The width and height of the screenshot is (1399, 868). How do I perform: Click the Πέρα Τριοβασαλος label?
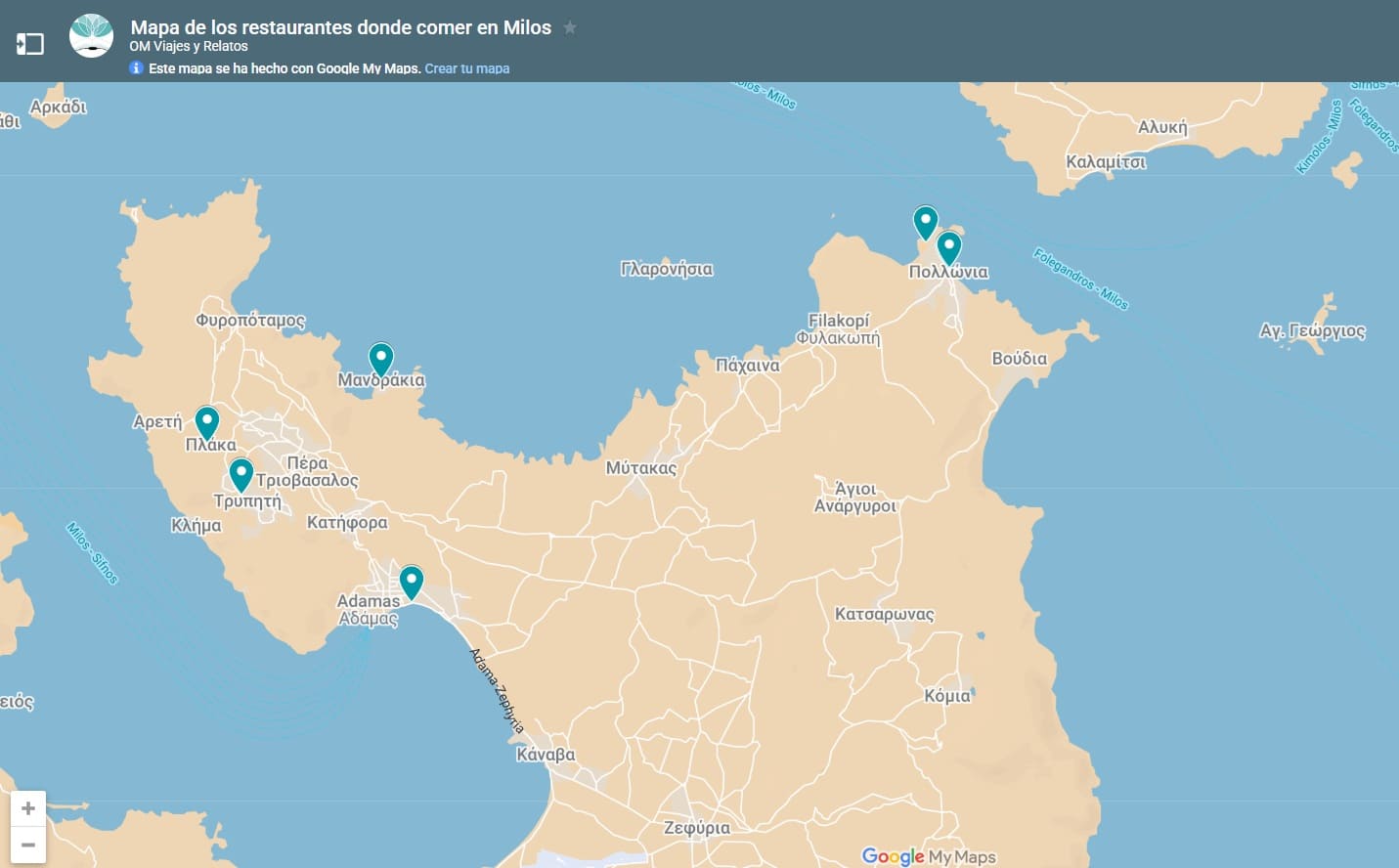pyautogui.click(x=307, y=472)
